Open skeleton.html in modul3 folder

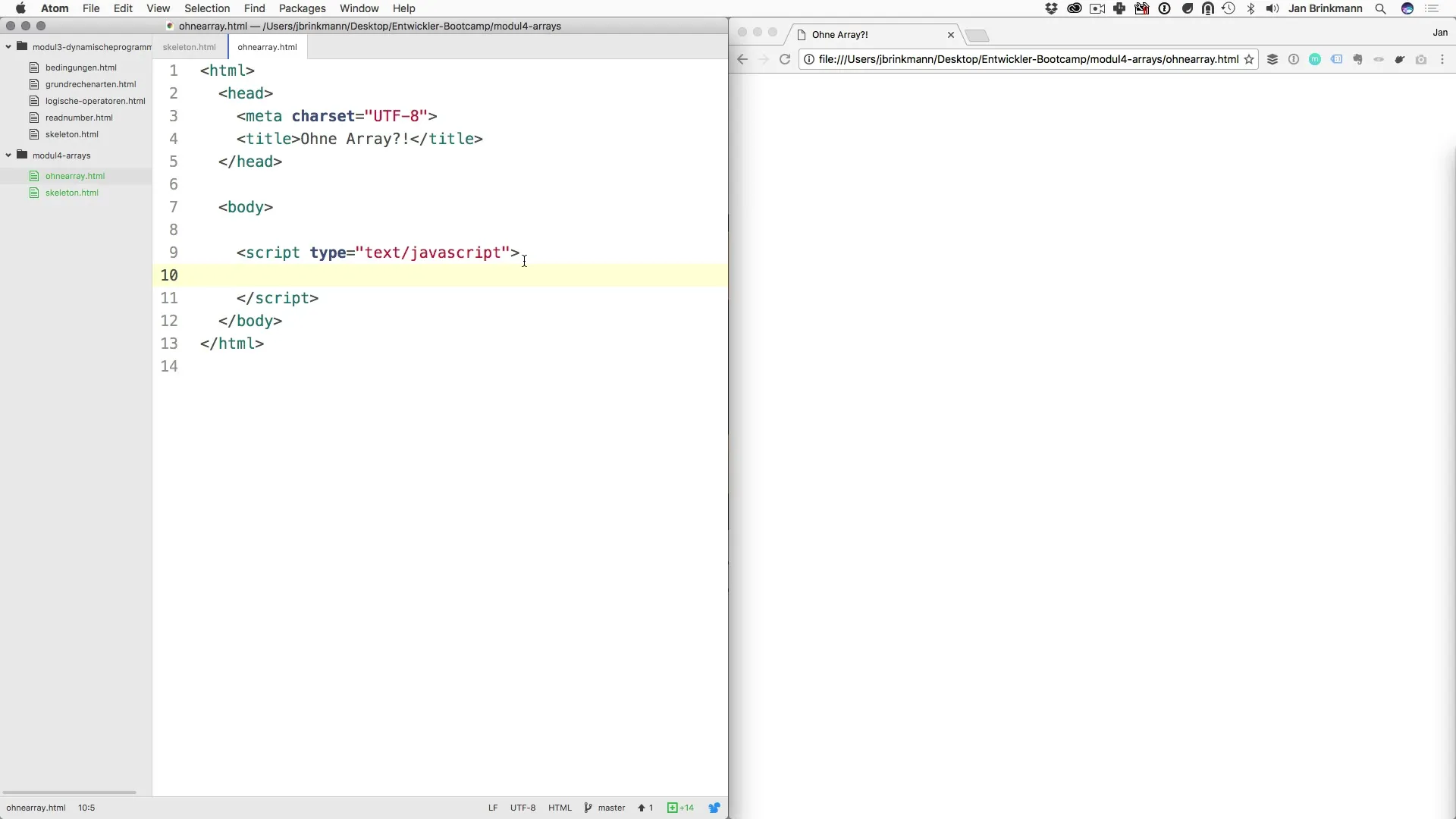(x=71, y=134)
